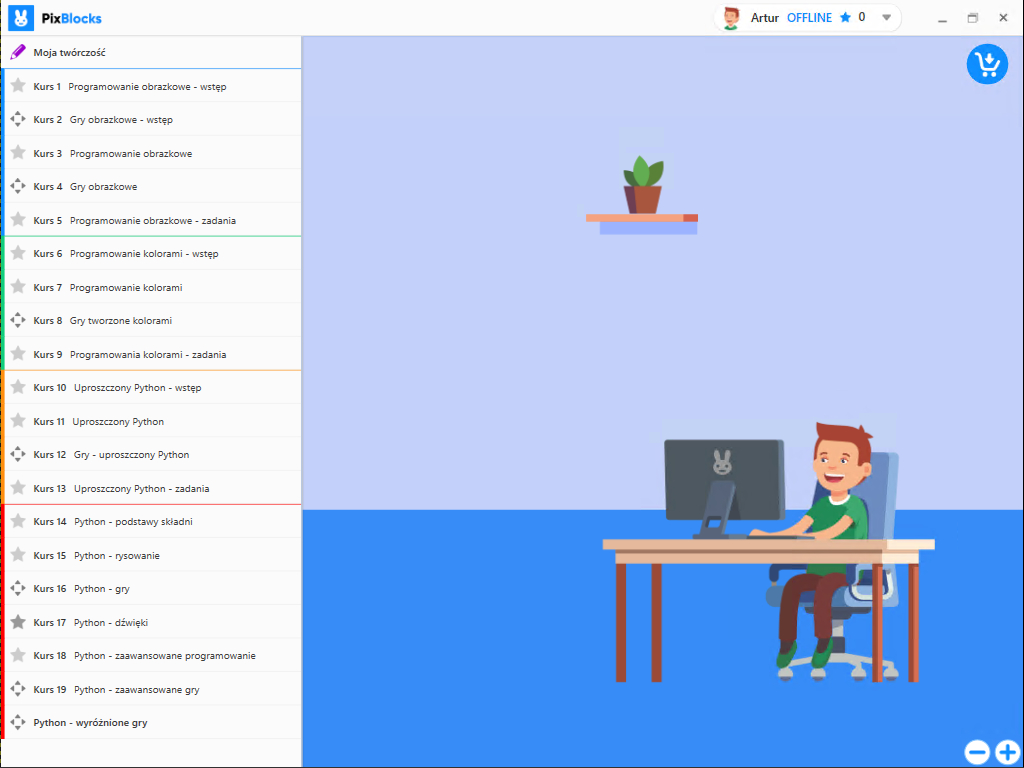Expand the user account dropdown arrow
Viewport: 1024px width, 768px height.
click(886, 18)
